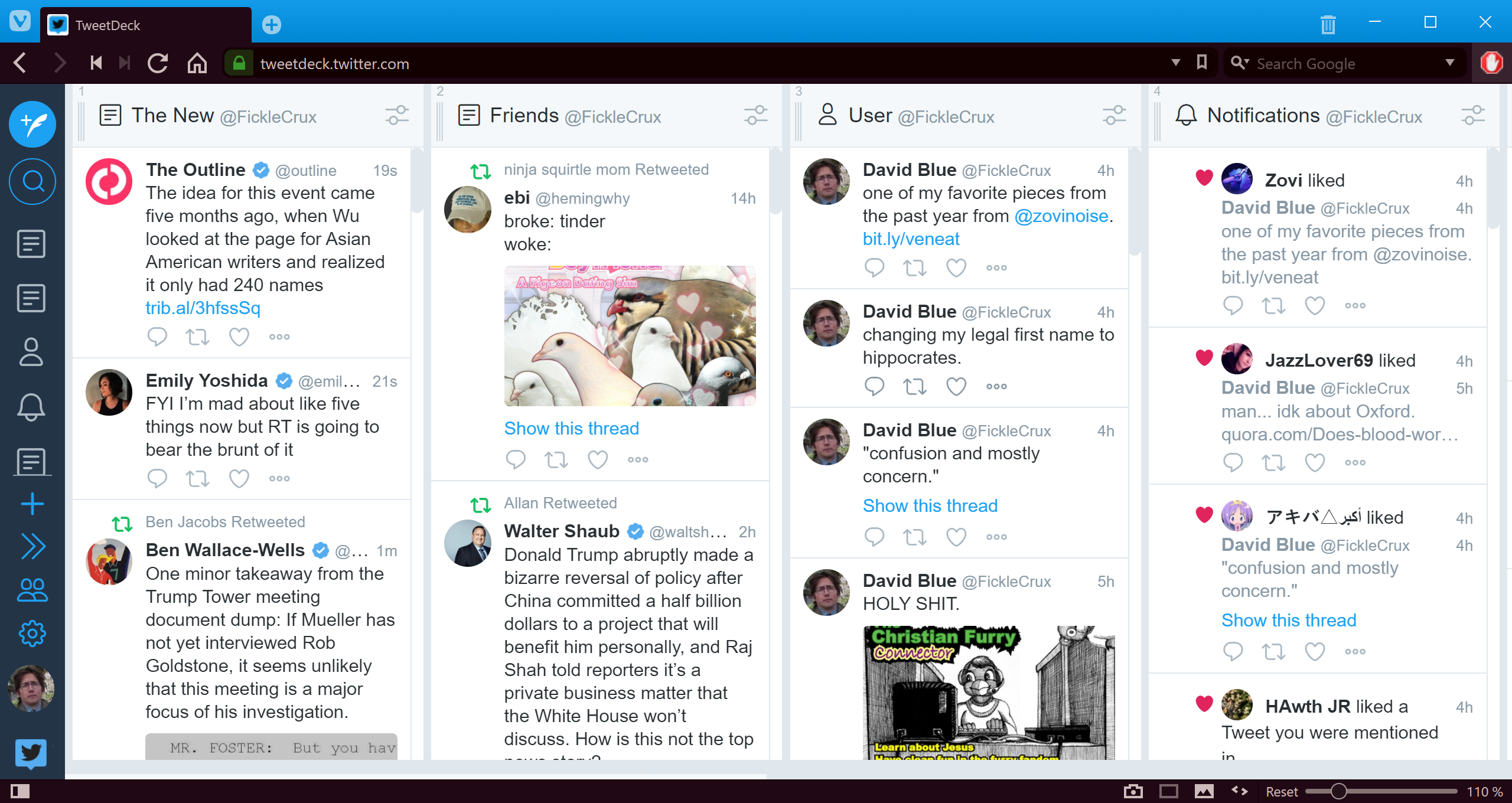Like The Outline tweet
The width and height of the screenshot is (1512, 803).
[x=239, y=337]
